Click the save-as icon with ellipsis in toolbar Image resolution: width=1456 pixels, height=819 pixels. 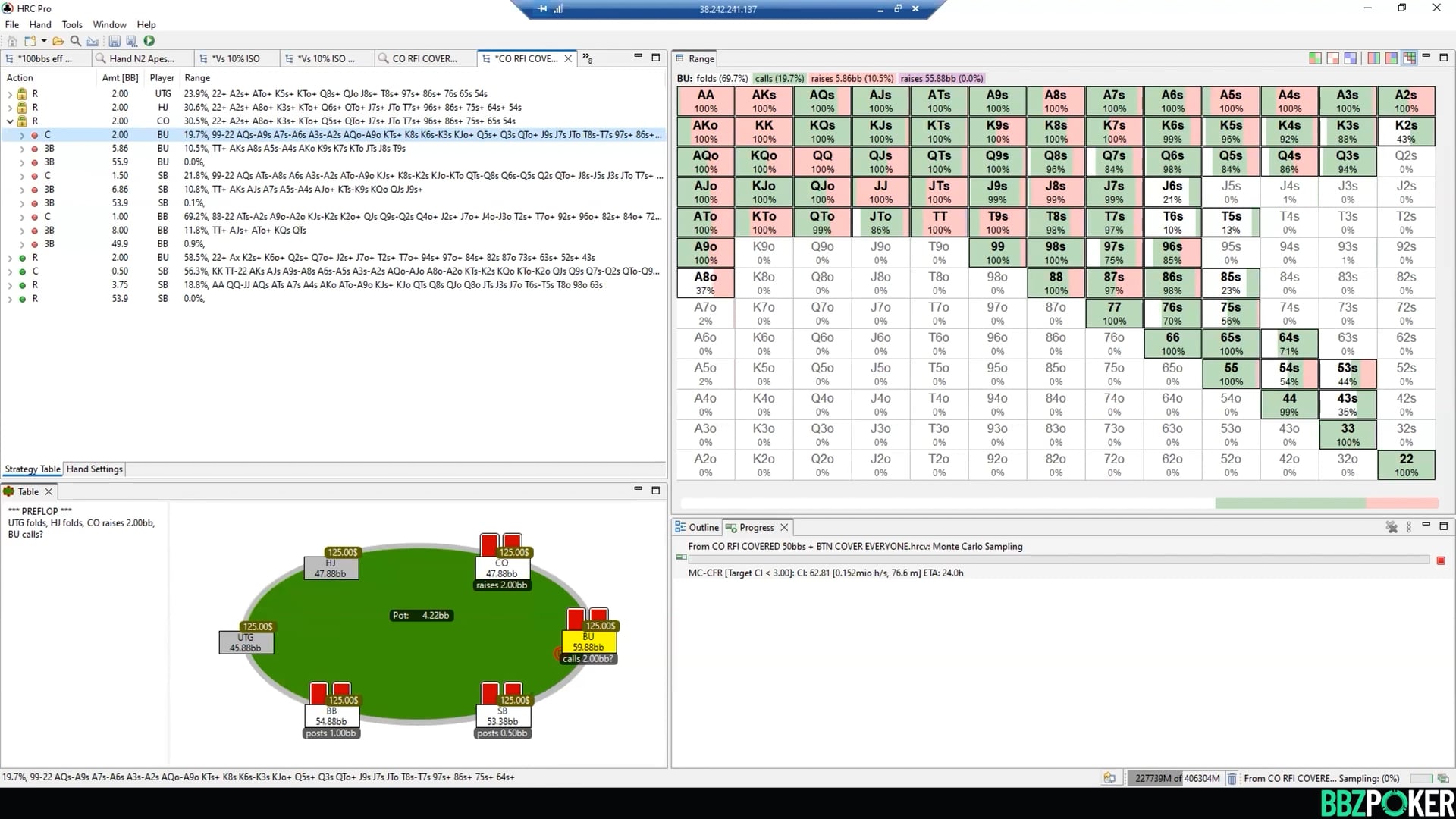pyautogui.click(x=130, y=42)
